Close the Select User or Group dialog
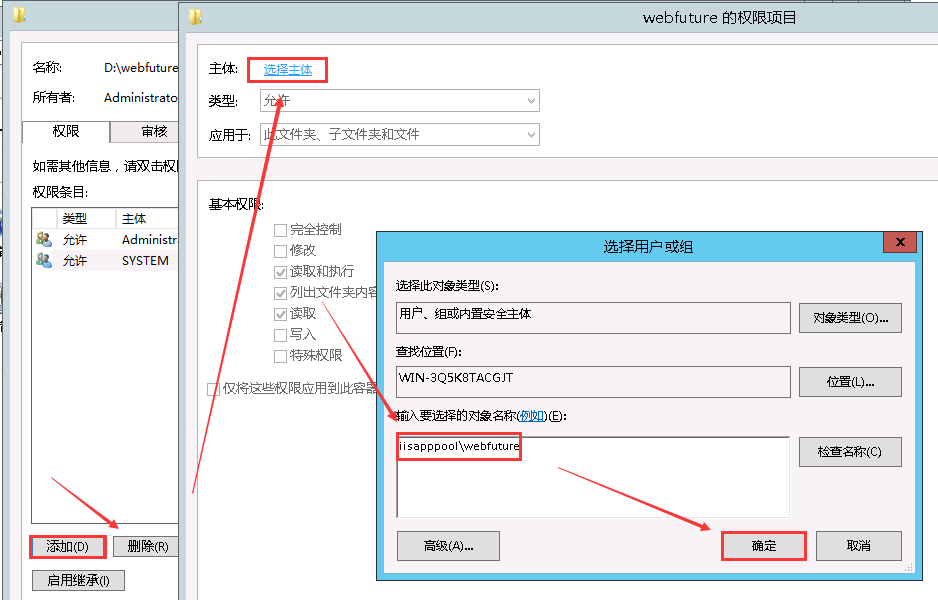938x600 pixels. (901, 243)
